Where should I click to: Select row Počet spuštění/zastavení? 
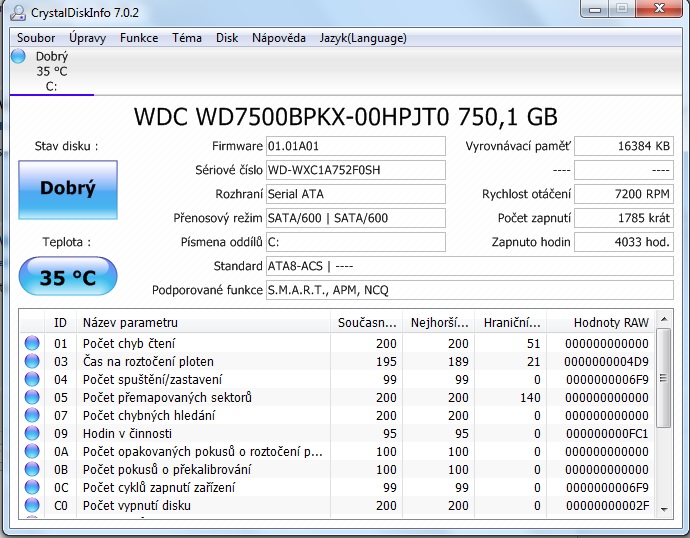337,379
